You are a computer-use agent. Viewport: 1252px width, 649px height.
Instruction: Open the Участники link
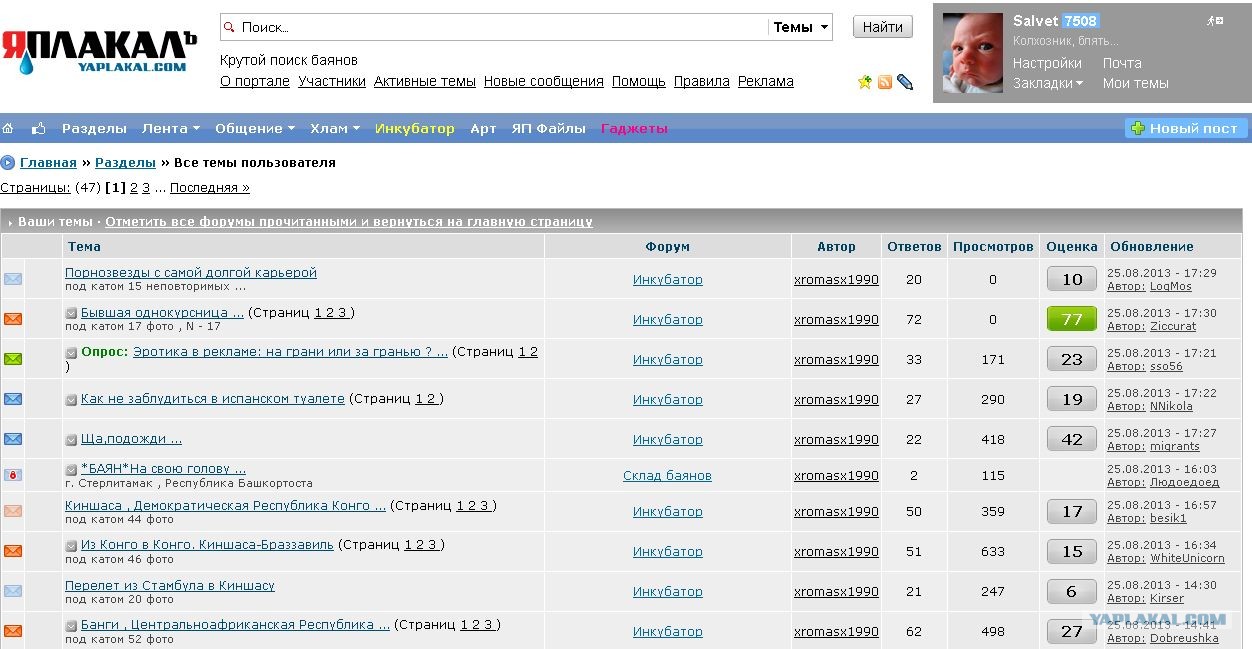point(332,81)
